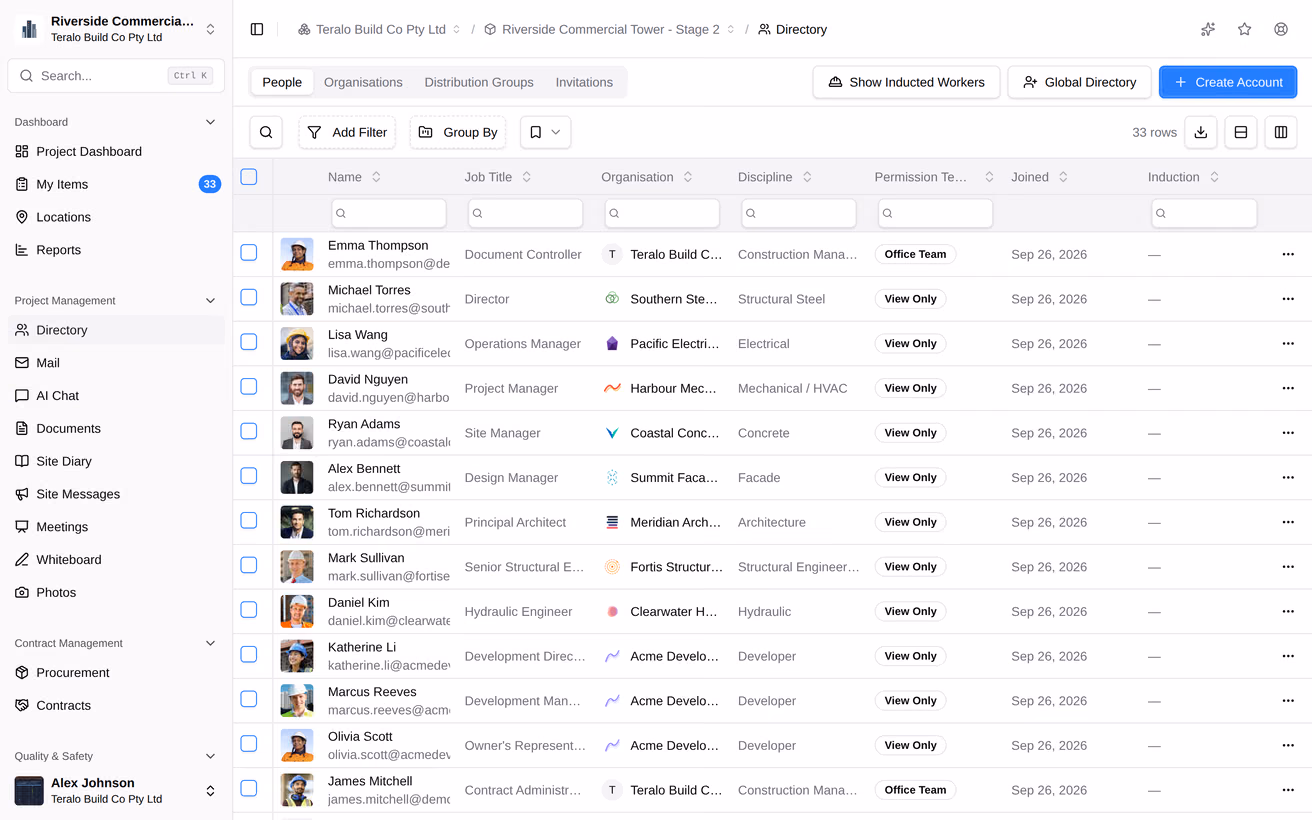Tick David Nguyen's row checkbox

click(249, 387)
